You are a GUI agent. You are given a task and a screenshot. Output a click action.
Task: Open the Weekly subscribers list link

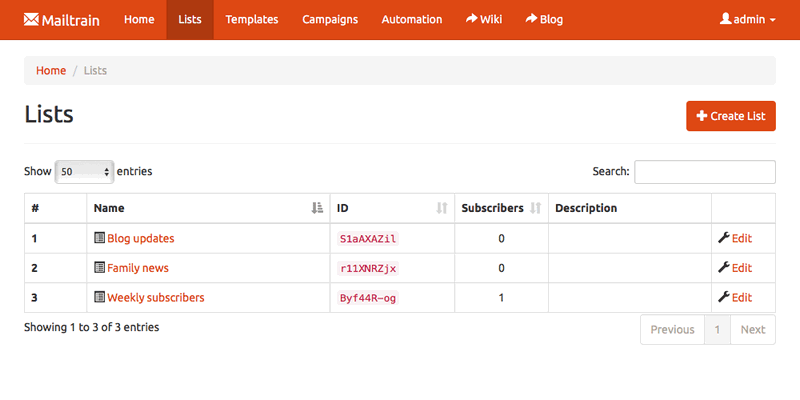156,297
